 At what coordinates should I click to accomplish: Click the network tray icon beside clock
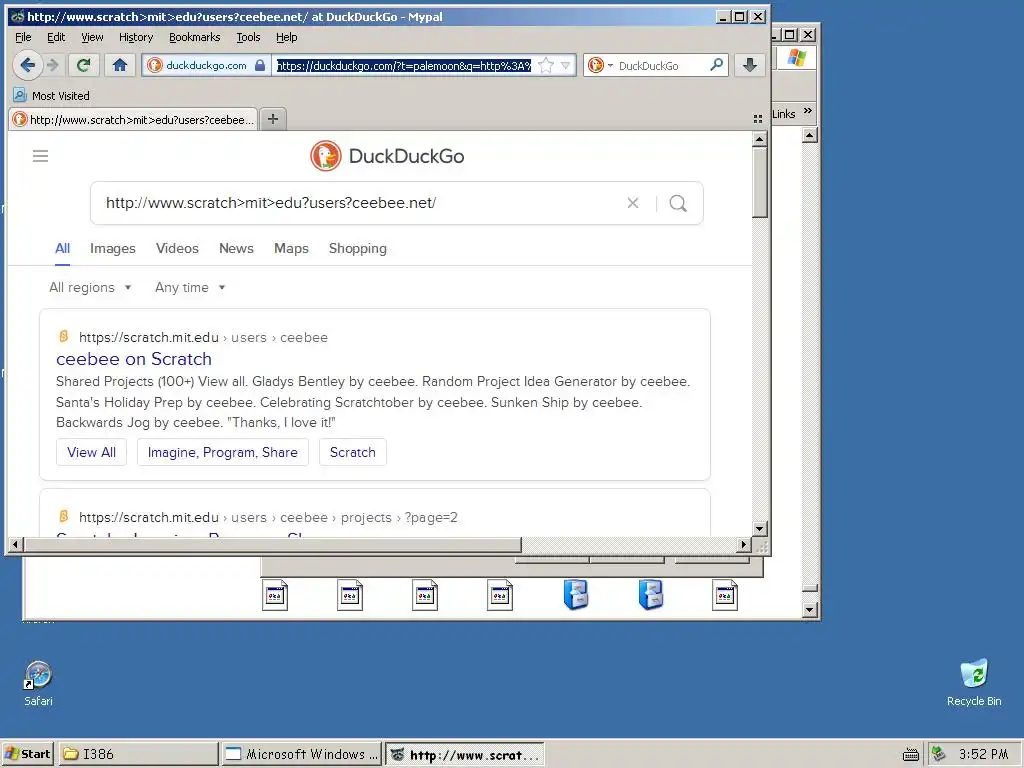tap(938, 754)
